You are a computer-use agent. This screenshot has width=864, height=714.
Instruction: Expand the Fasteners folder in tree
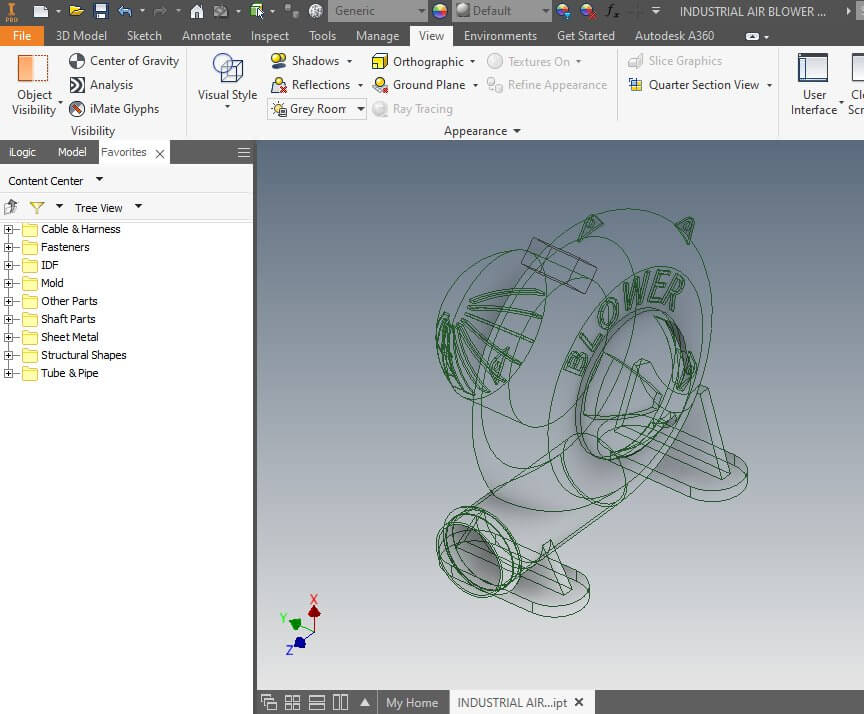[9, 247]
